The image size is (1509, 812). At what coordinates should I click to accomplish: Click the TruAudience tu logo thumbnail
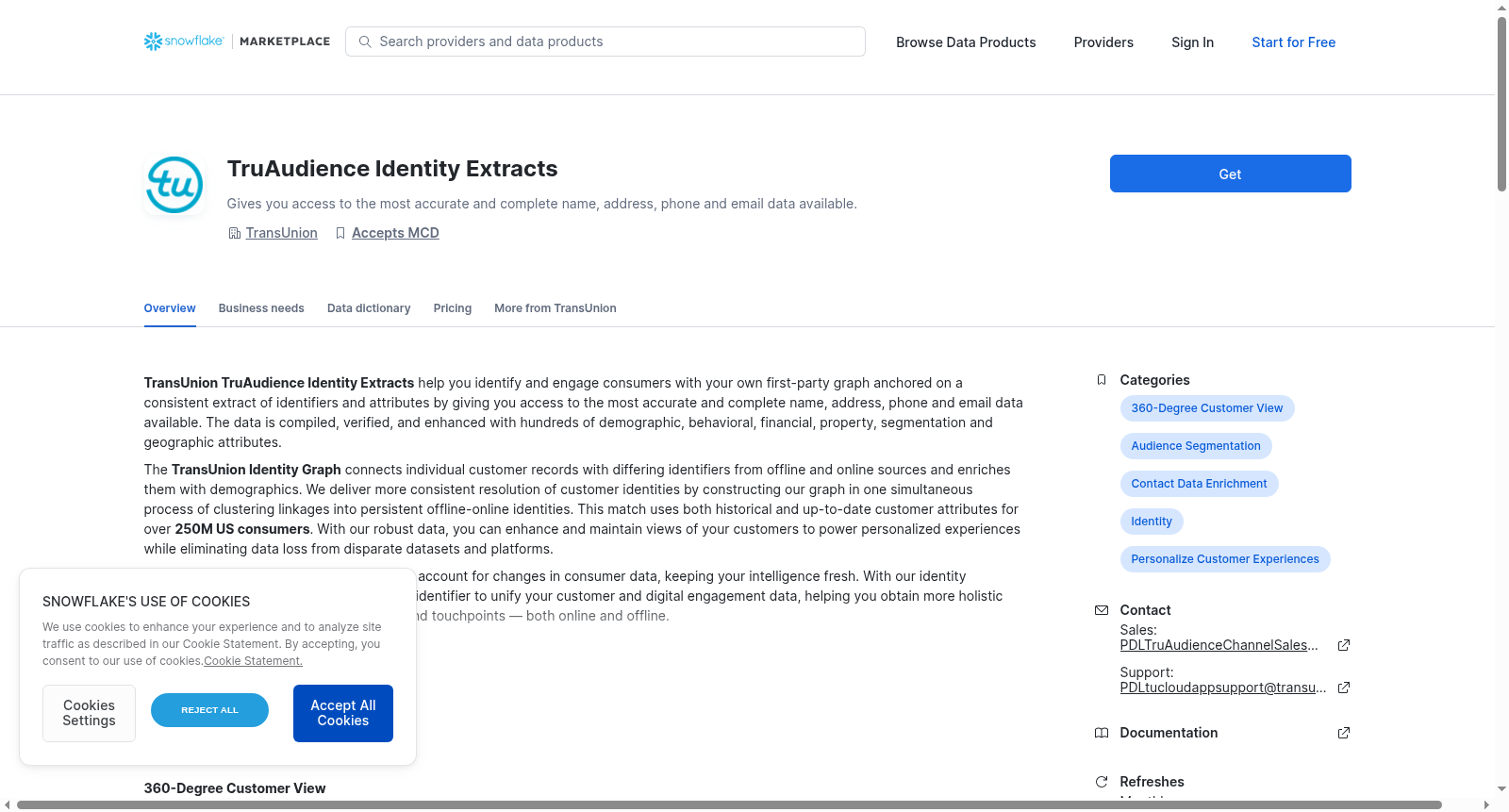(x=174, y=185)
